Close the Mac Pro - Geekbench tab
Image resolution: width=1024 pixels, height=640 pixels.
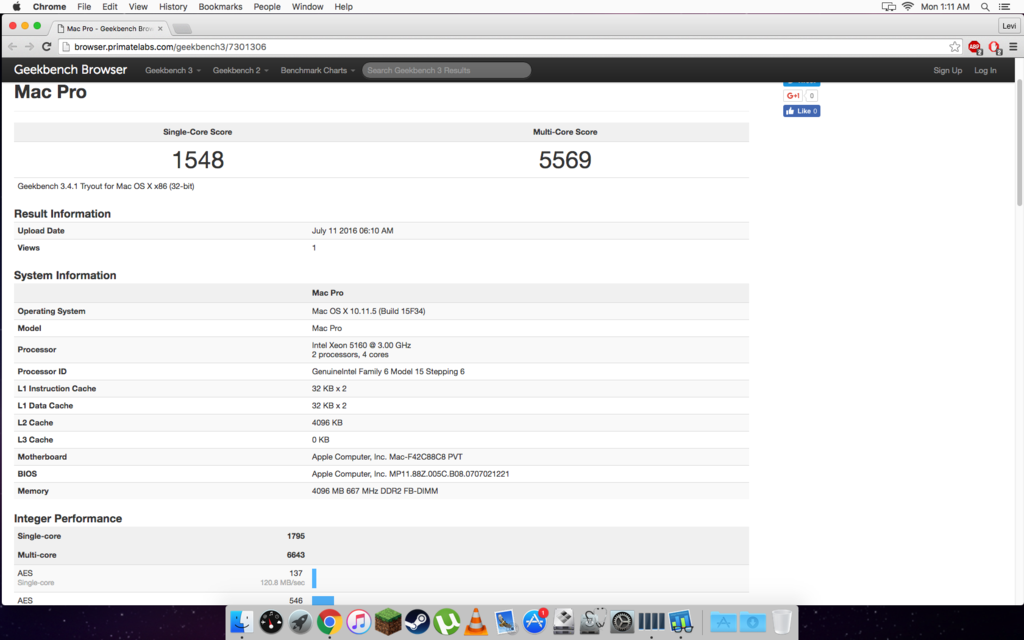point(160,28)
